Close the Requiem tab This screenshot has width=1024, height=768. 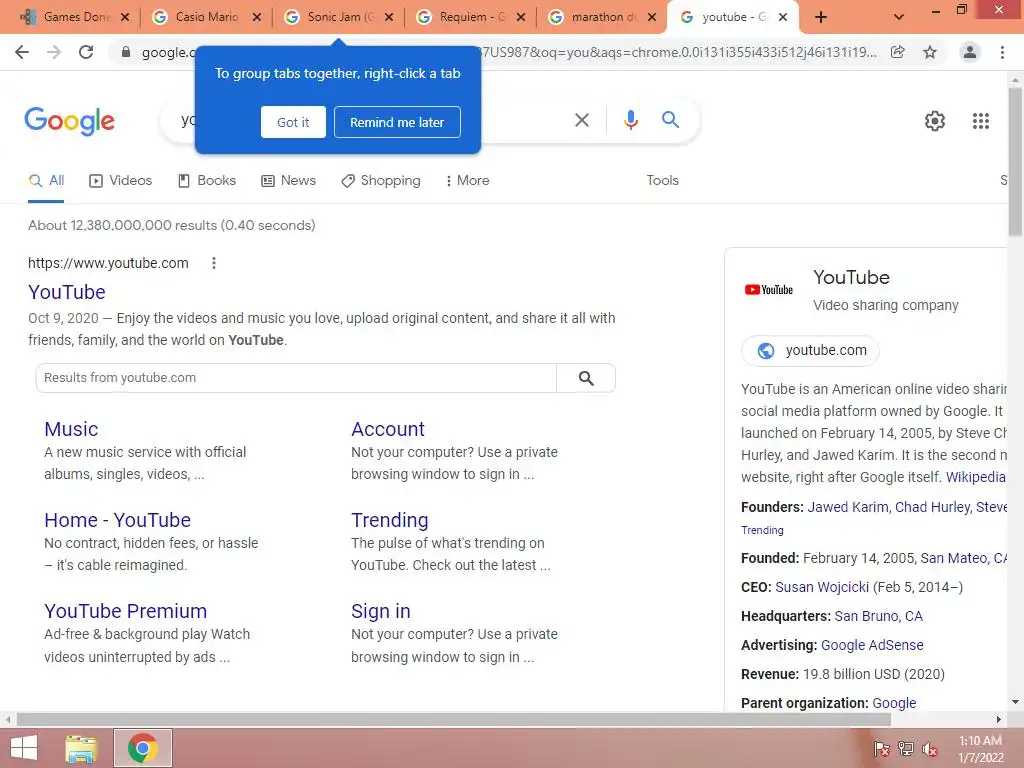[520, 17]
